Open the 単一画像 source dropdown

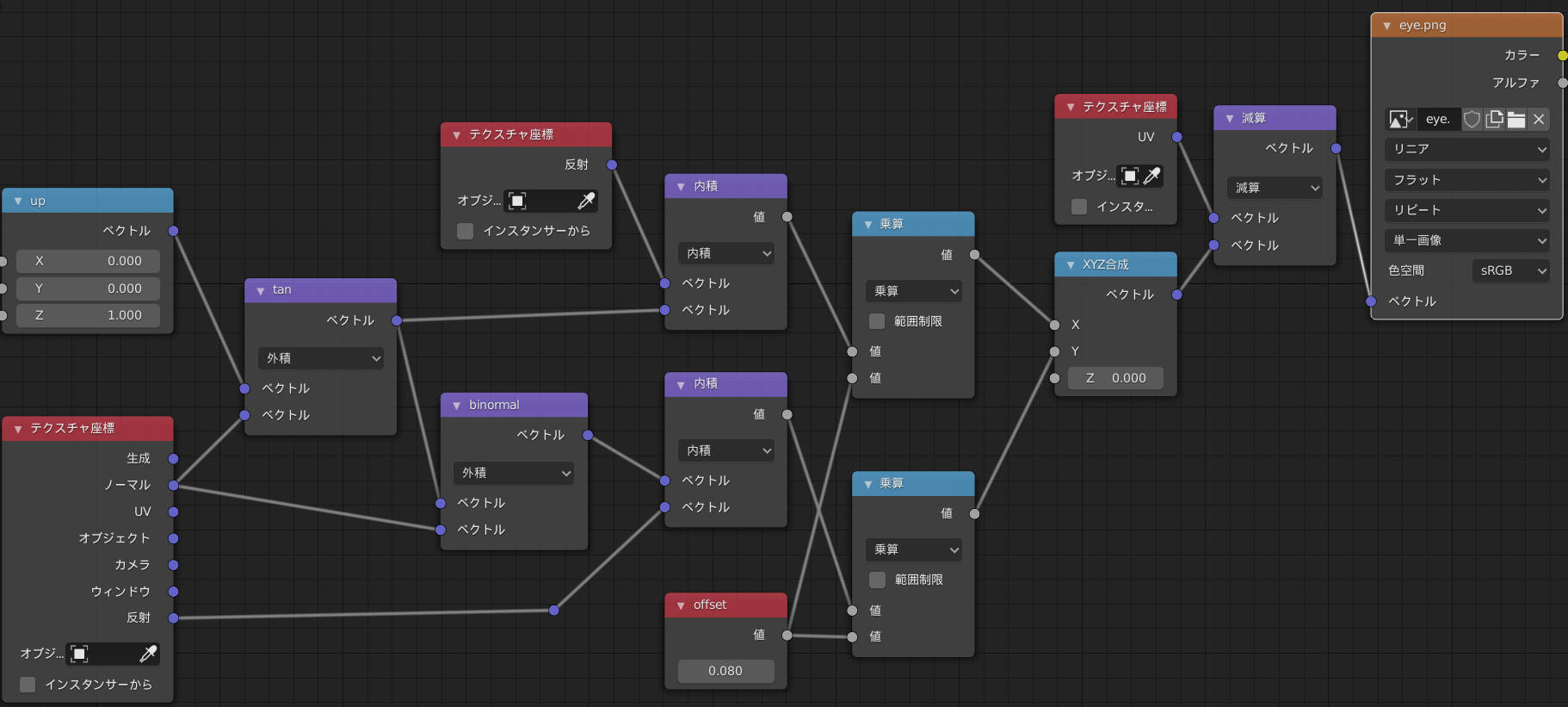point(1467,240)
